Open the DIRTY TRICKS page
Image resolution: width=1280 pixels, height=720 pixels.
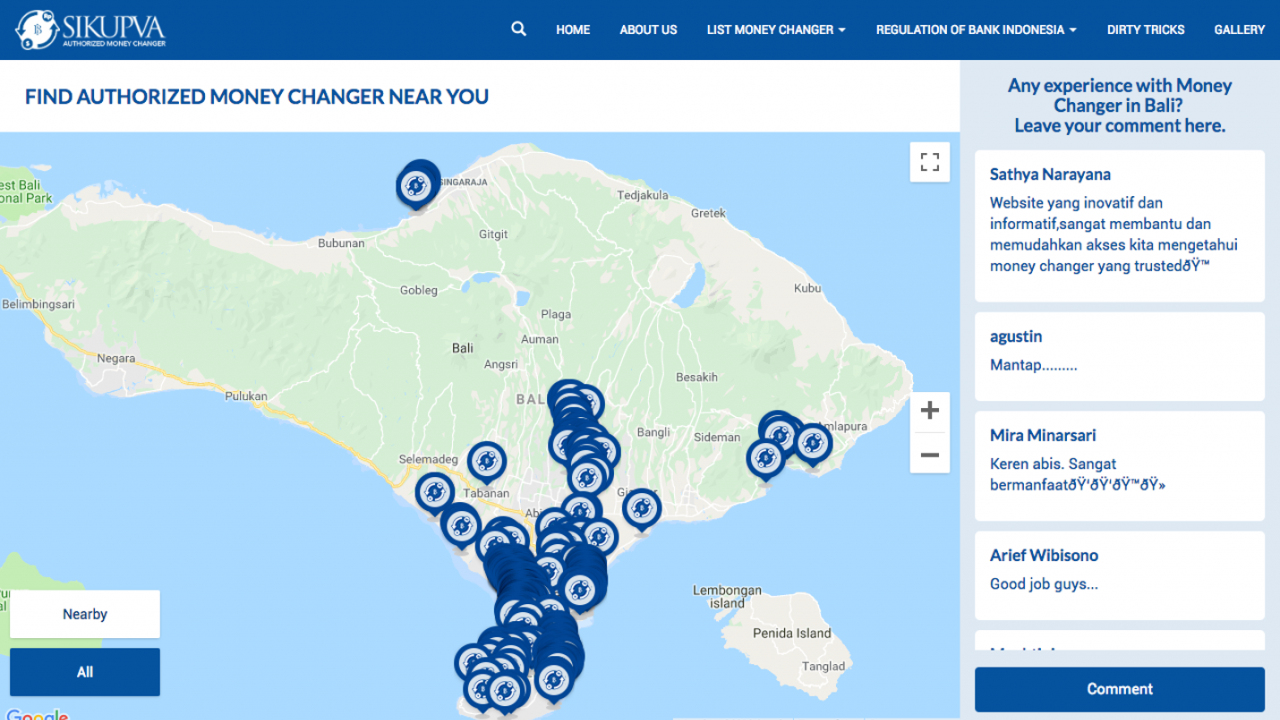point(1145,30)
